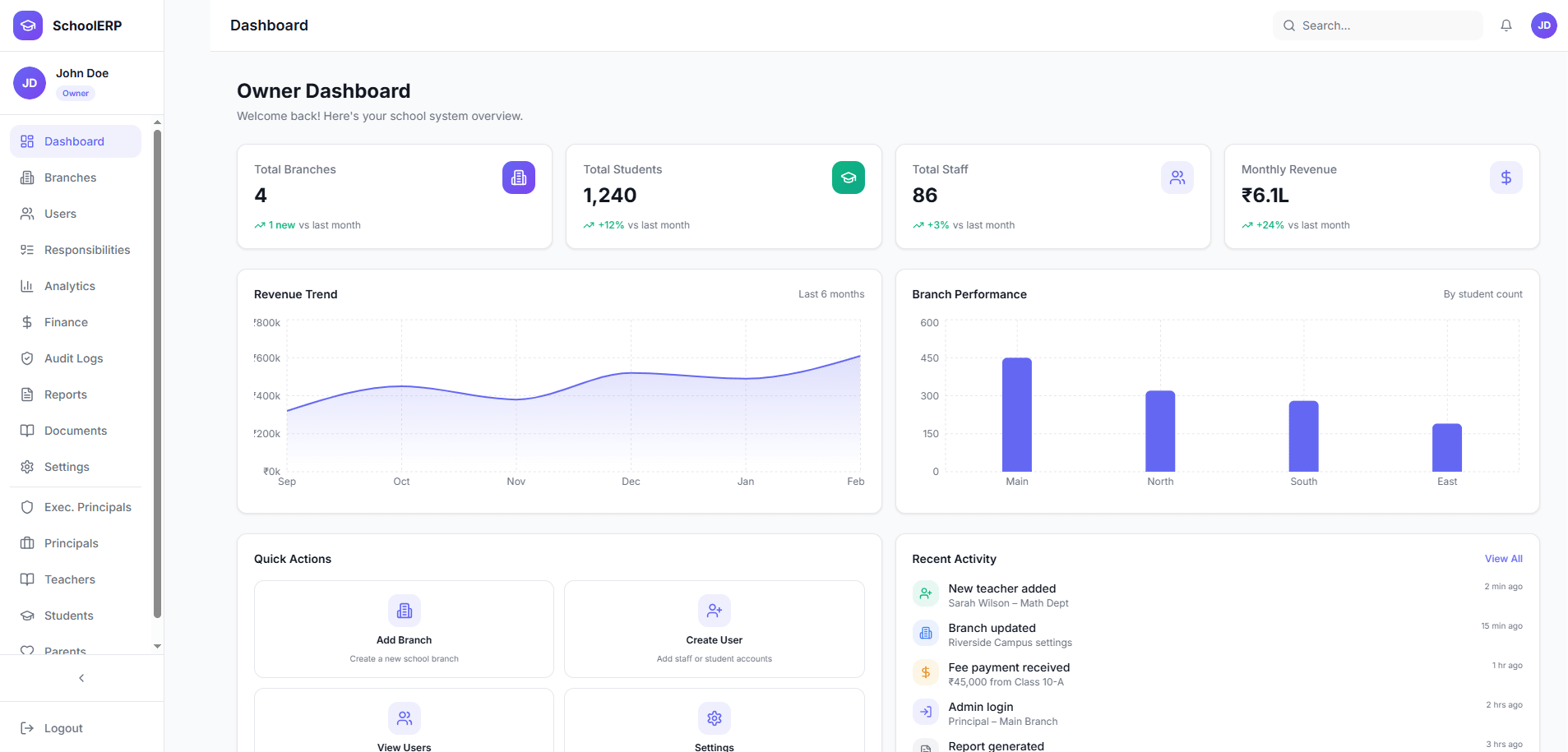Viewport: 1568px width, 752px height.
Task: Click the sidebar scroll down arrow
Action: pos(157,647)
